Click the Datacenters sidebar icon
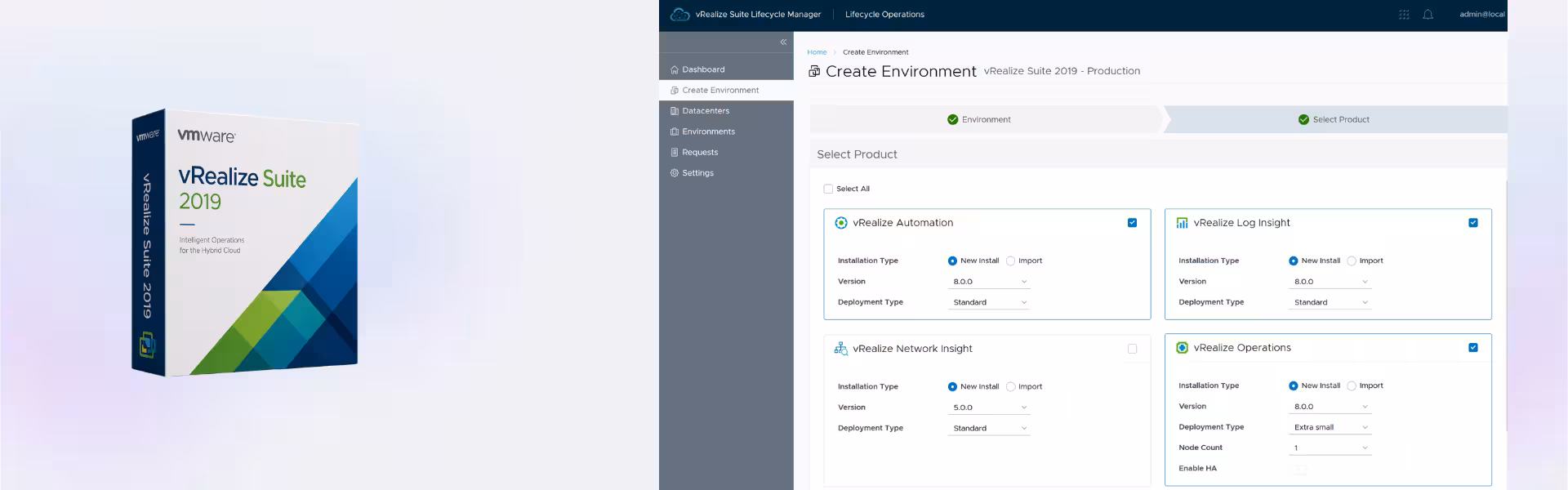 click(x=675, y=111)
